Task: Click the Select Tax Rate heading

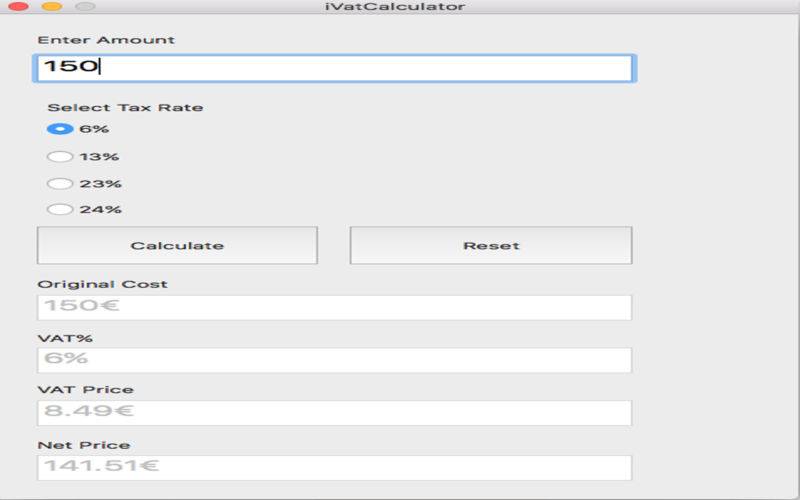Action: [x=125, y=107]
